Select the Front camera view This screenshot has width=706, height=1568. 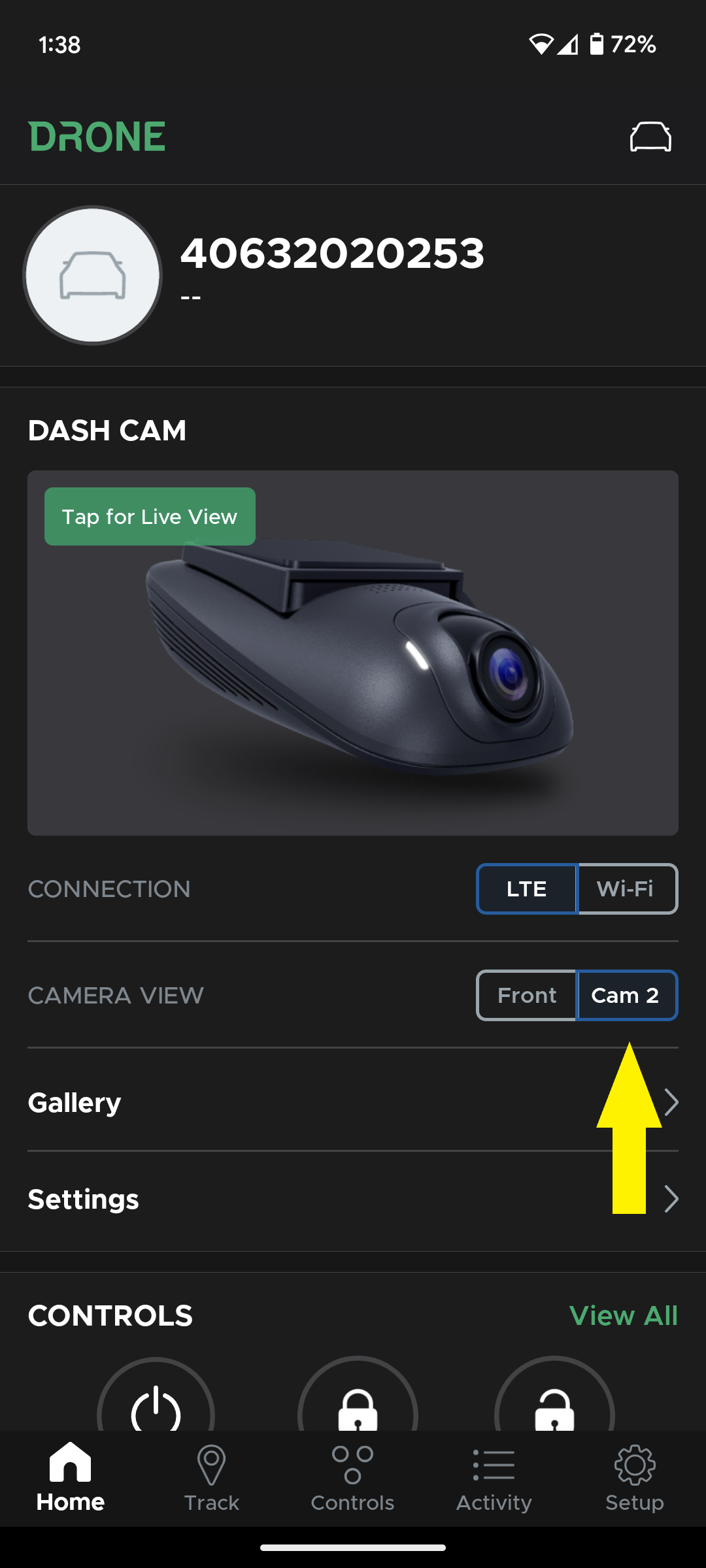pyautogui.click(x=526, y=995)
